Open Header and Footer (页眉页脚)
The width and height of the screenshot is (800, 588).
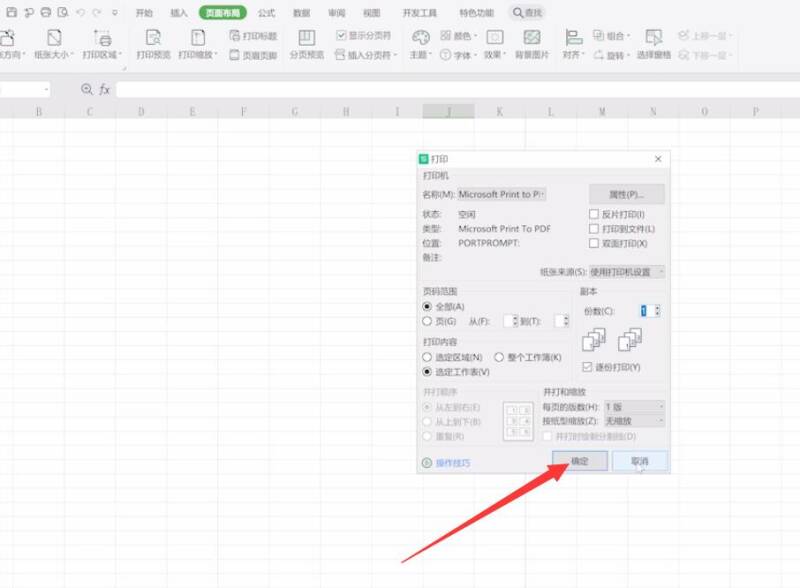pyautogui.click(x=253, y=55)
